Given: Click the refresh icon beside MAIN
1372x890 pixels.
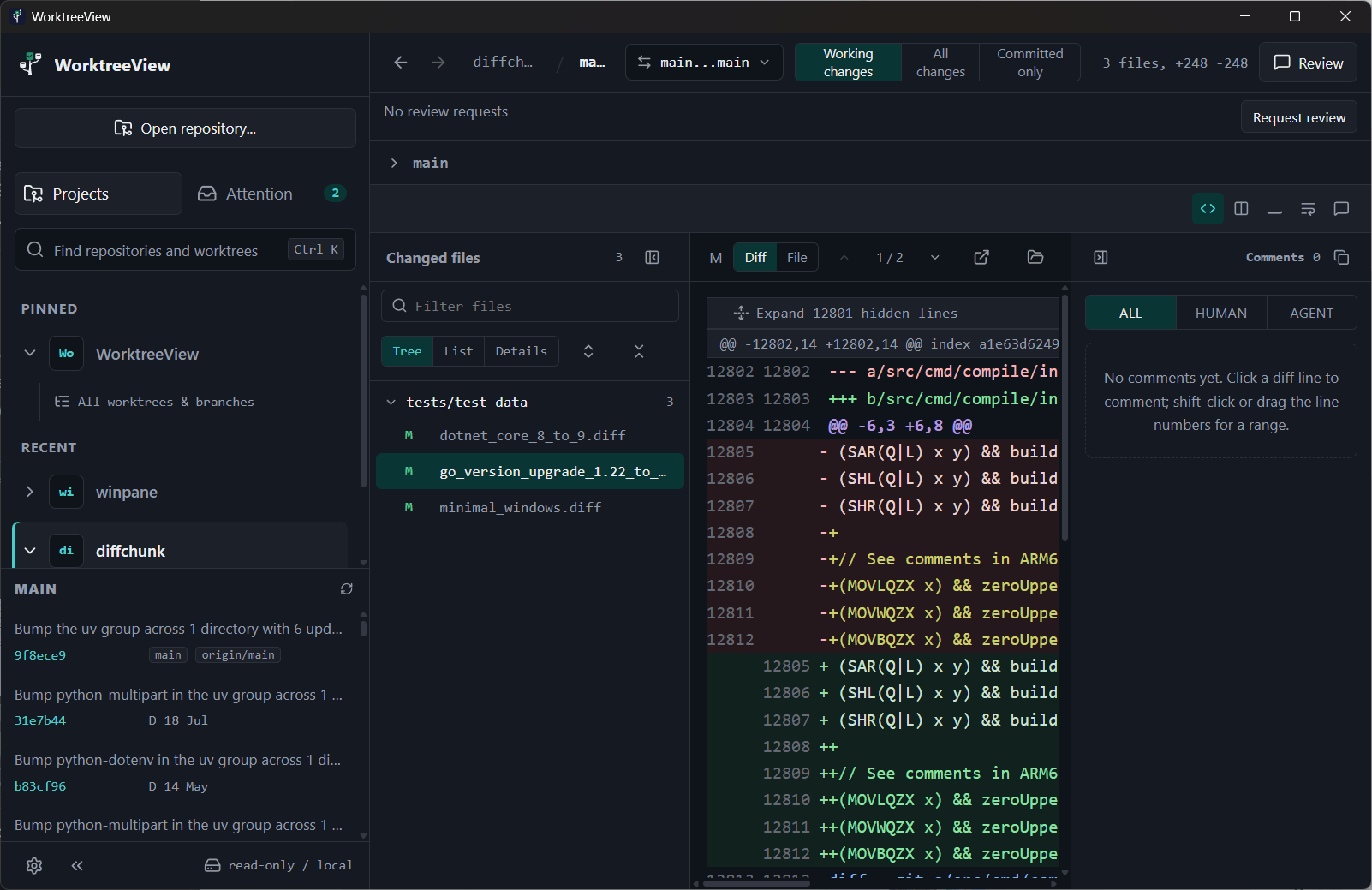Looking at the screenshot, I should pyautogui.click(x=347, y=588).
